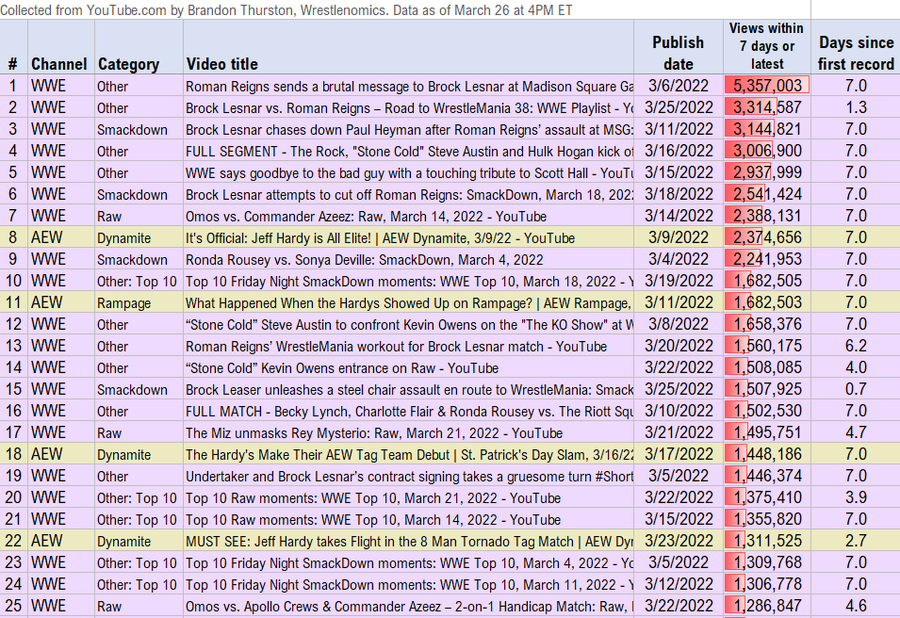Click the views value 3,144,821
Image resolution: width=900 pixels, height=618 pixels.
click(x=767, y=130)
